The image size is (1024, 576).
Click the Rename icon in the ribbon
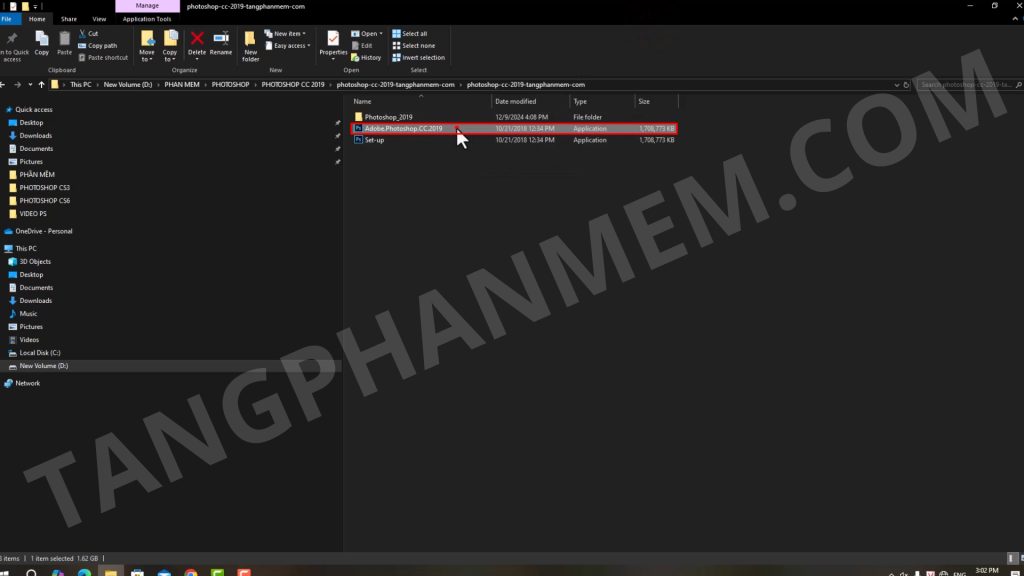(x=221, y=39)
